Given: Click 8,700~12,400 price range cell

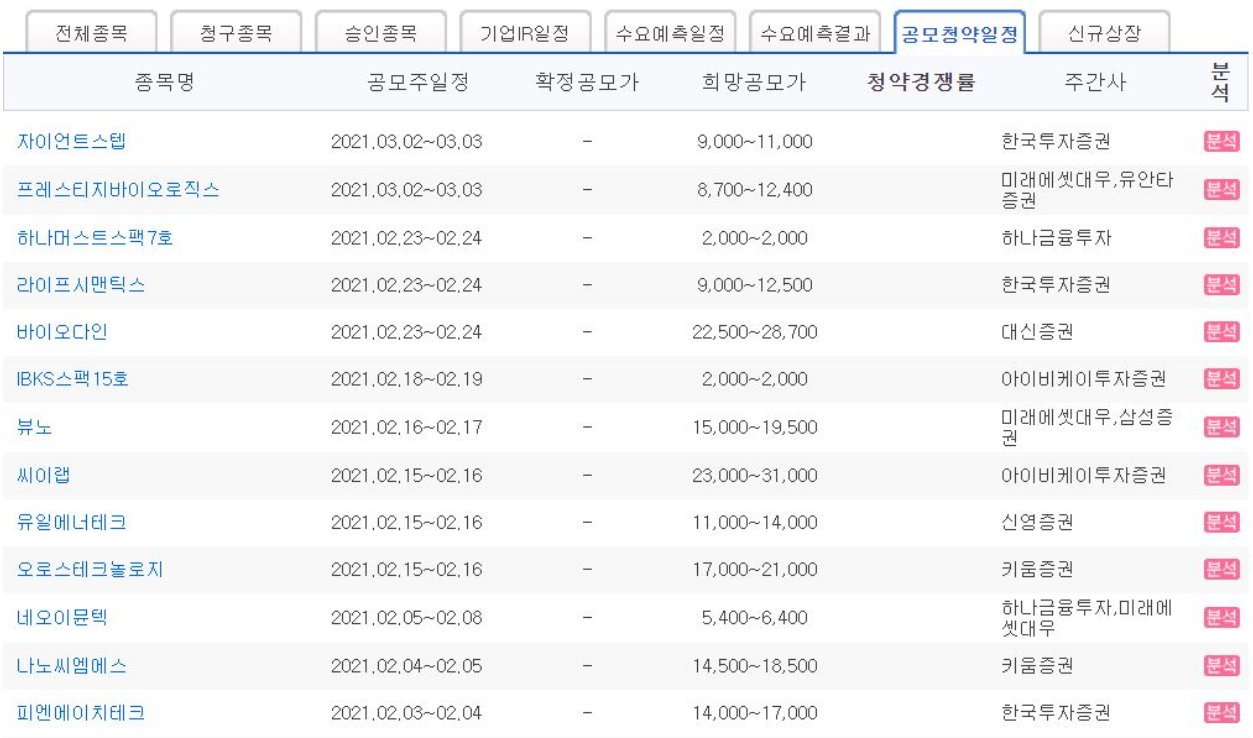Looking at the screenshot, I should tap(755, 191).
